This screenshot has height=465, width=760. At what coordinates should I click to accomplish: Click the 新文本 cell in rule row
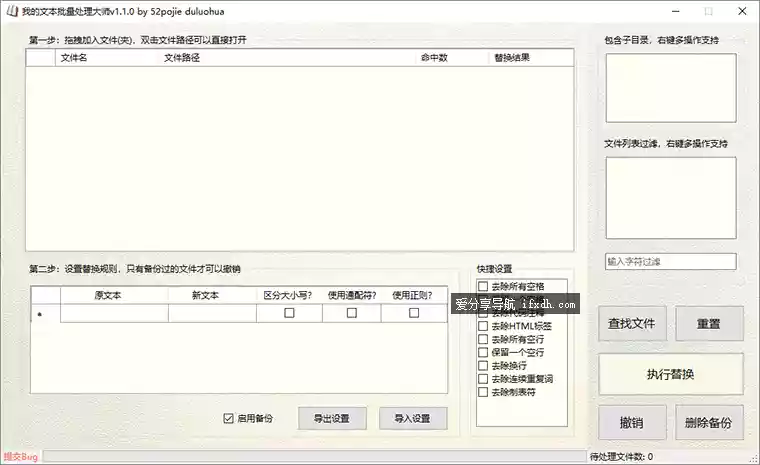point(212,313)
